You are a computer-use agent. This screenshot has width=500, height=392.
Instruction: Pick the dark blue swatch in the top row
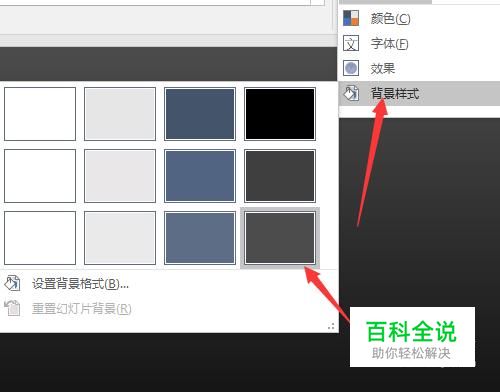[200, 114]
